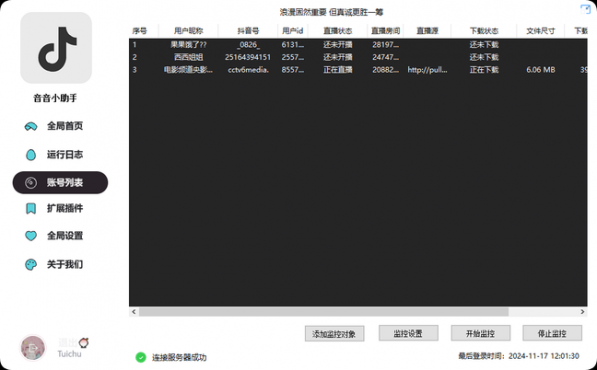This screenshot has height=370, width=597.
Task: Click the 直播源 column header
Action: point(427,31)
